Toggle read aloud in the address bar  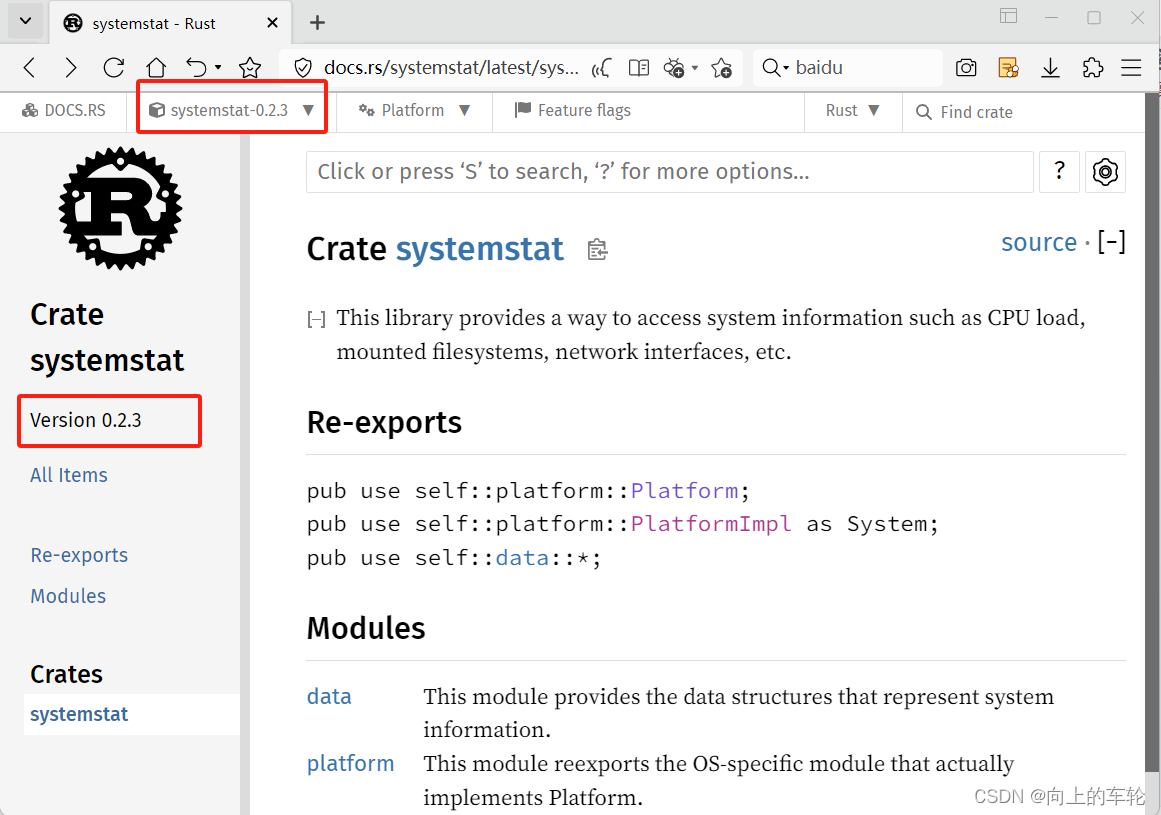(601, 67)
